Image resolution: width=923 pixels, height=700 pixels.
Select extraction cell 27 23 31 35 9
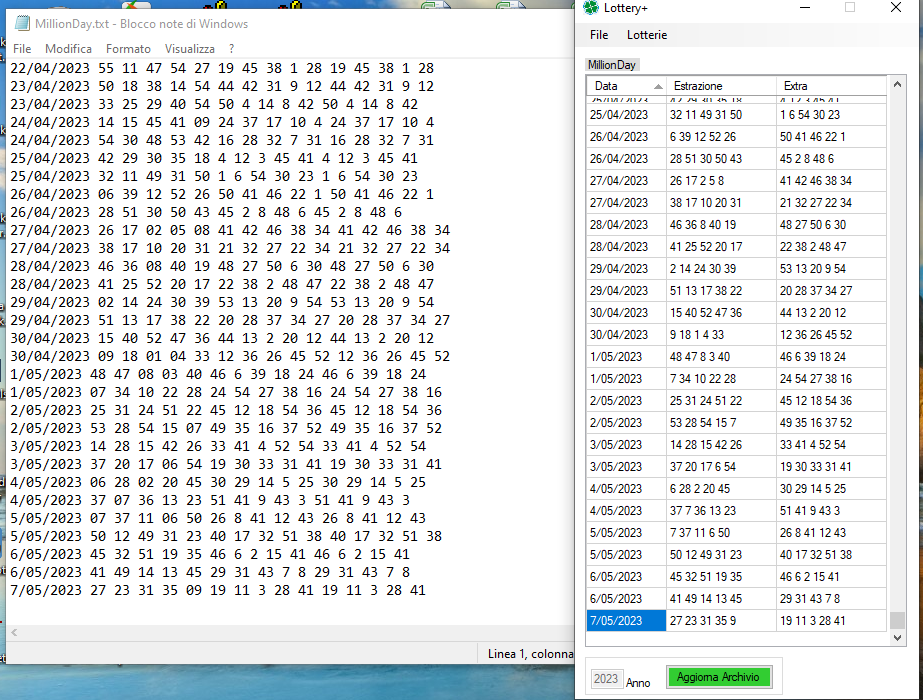[721, 621]
